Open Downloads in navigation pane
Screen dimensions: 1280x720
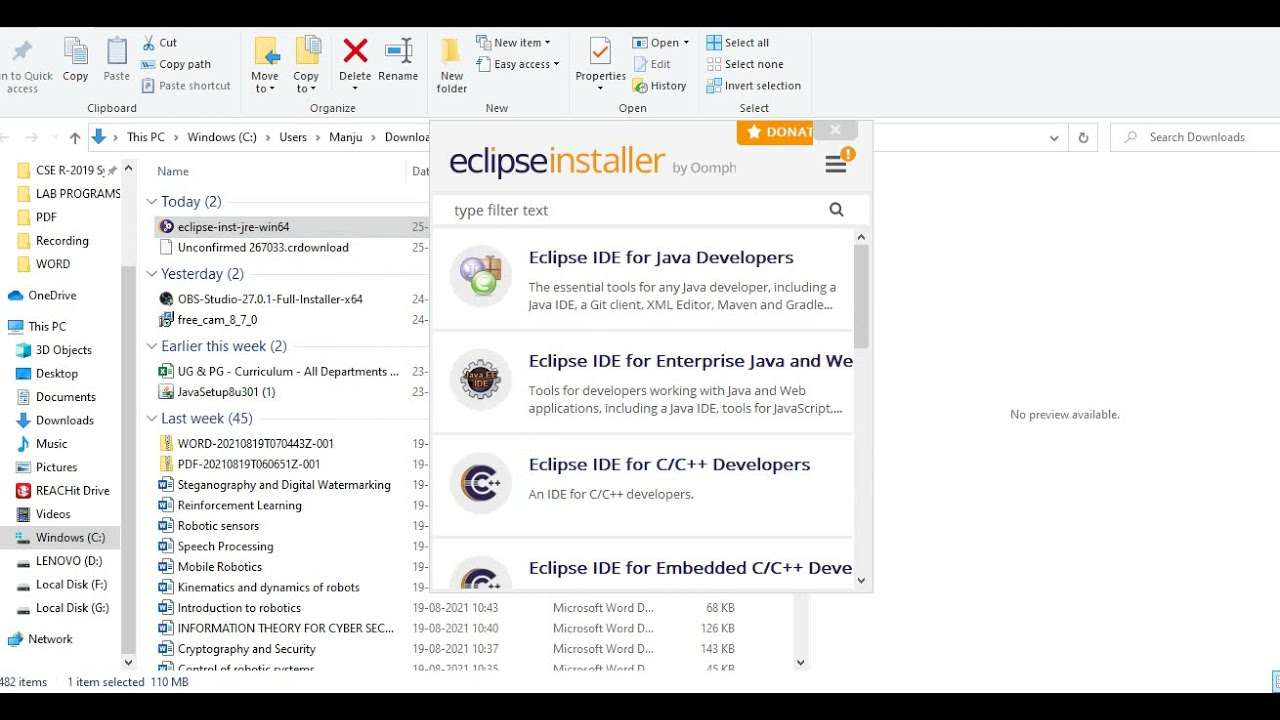[65, 420]
